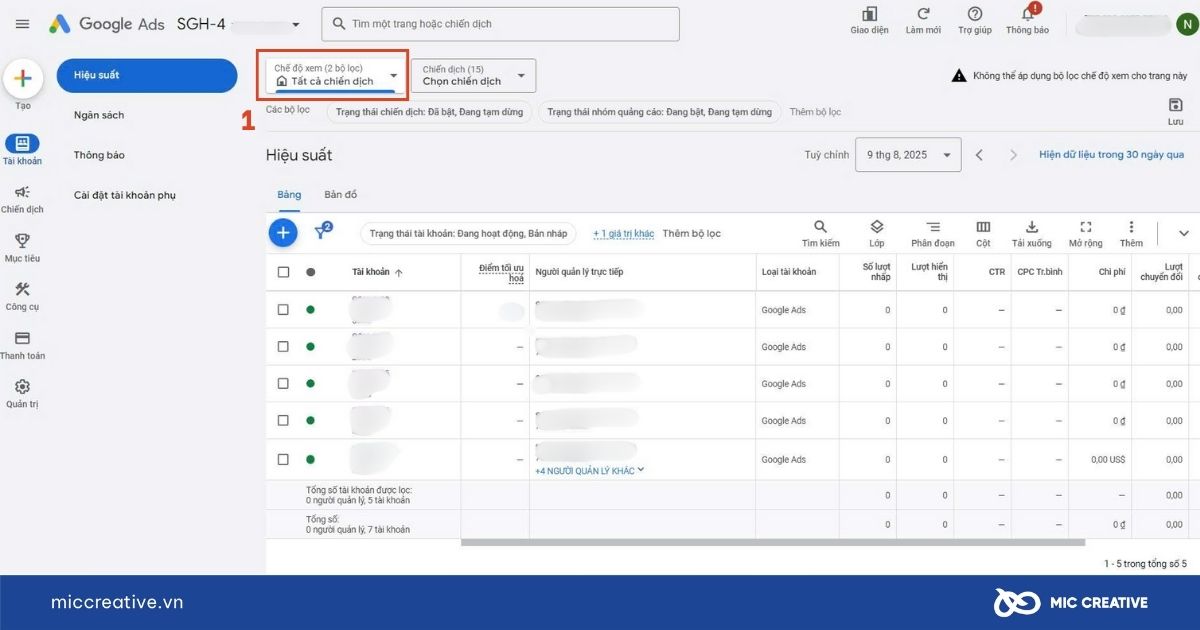Click the Tạo create plus button

[x=22, y=78]
